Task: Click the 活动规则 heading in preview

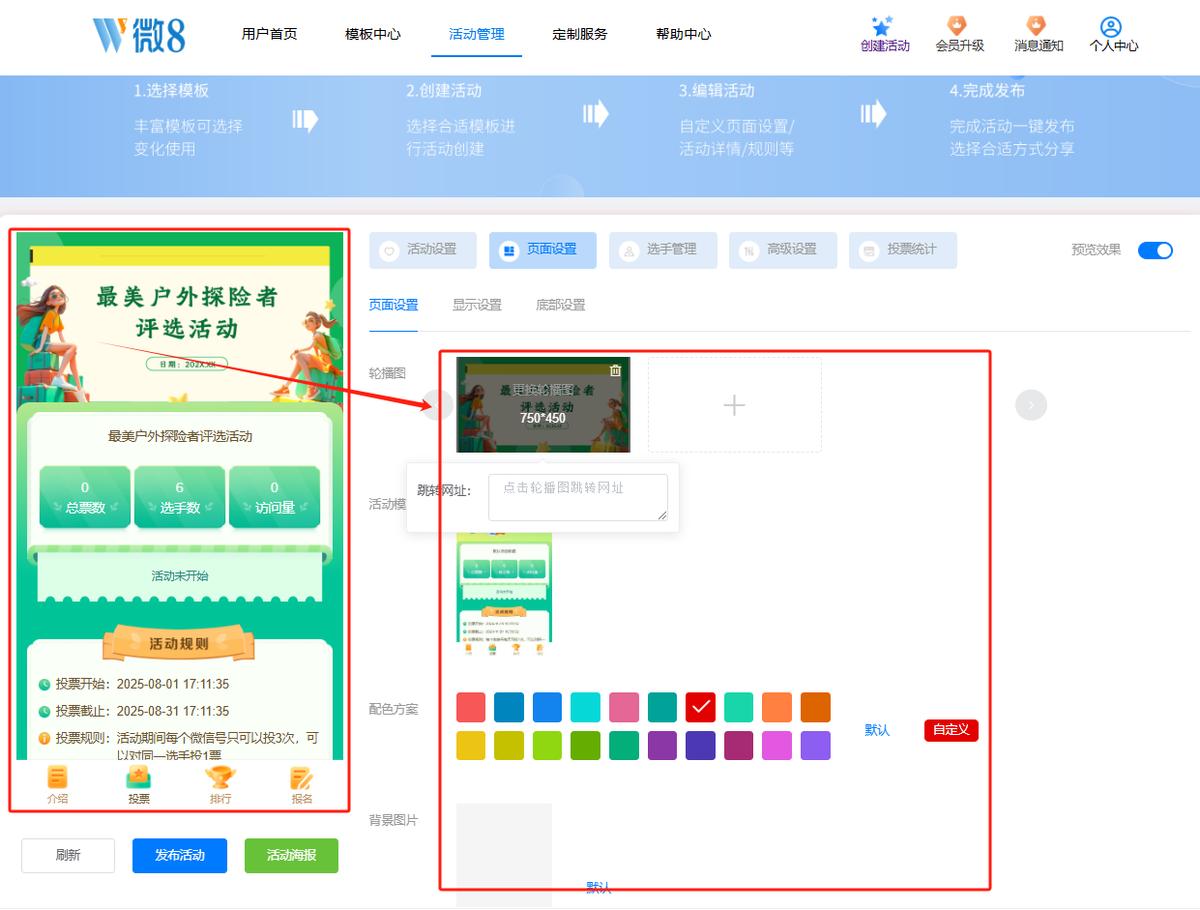Action: coord(180,644)
